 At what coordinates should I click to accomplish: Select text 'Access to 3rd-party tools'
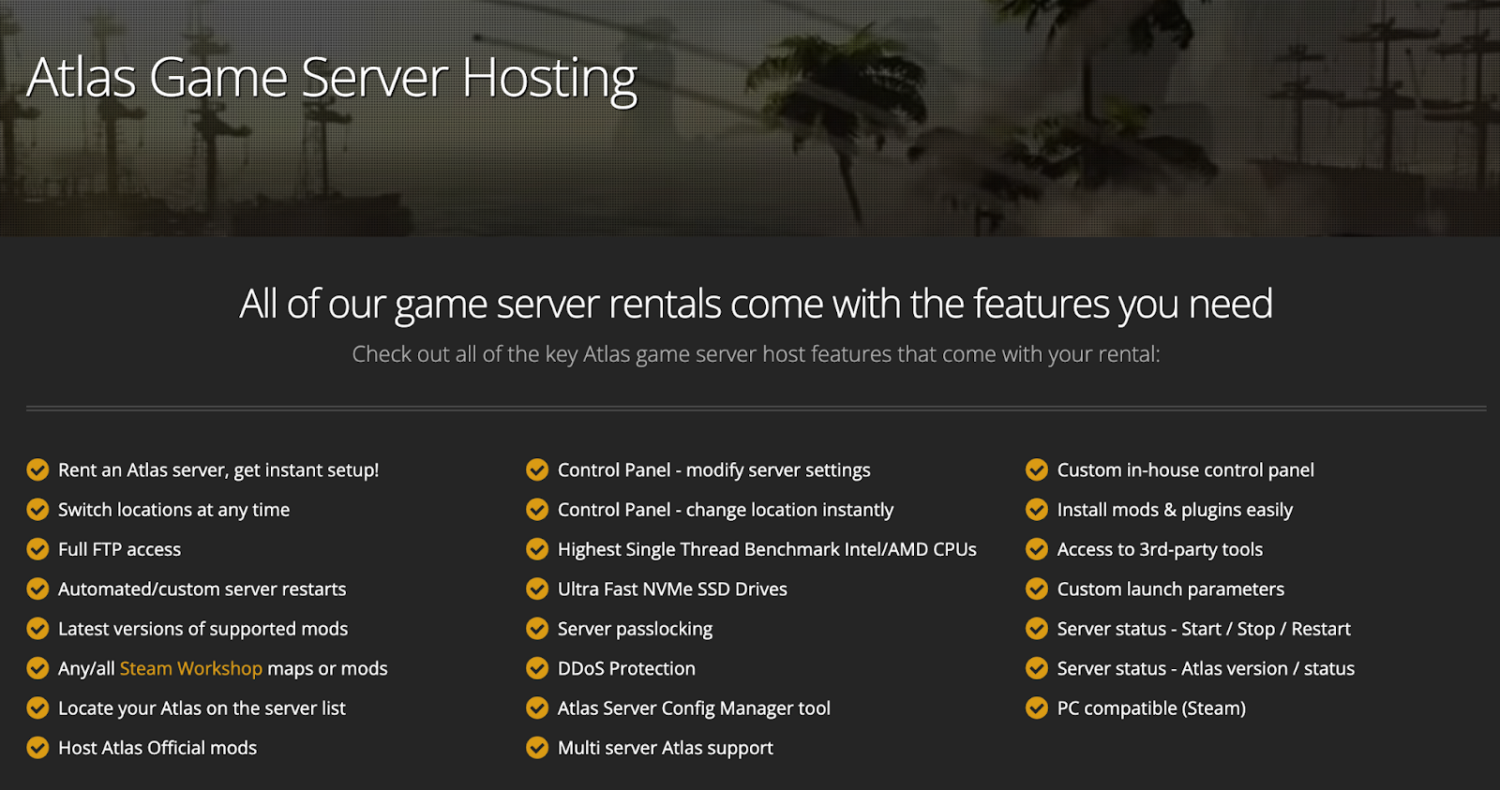point(1160,549)
